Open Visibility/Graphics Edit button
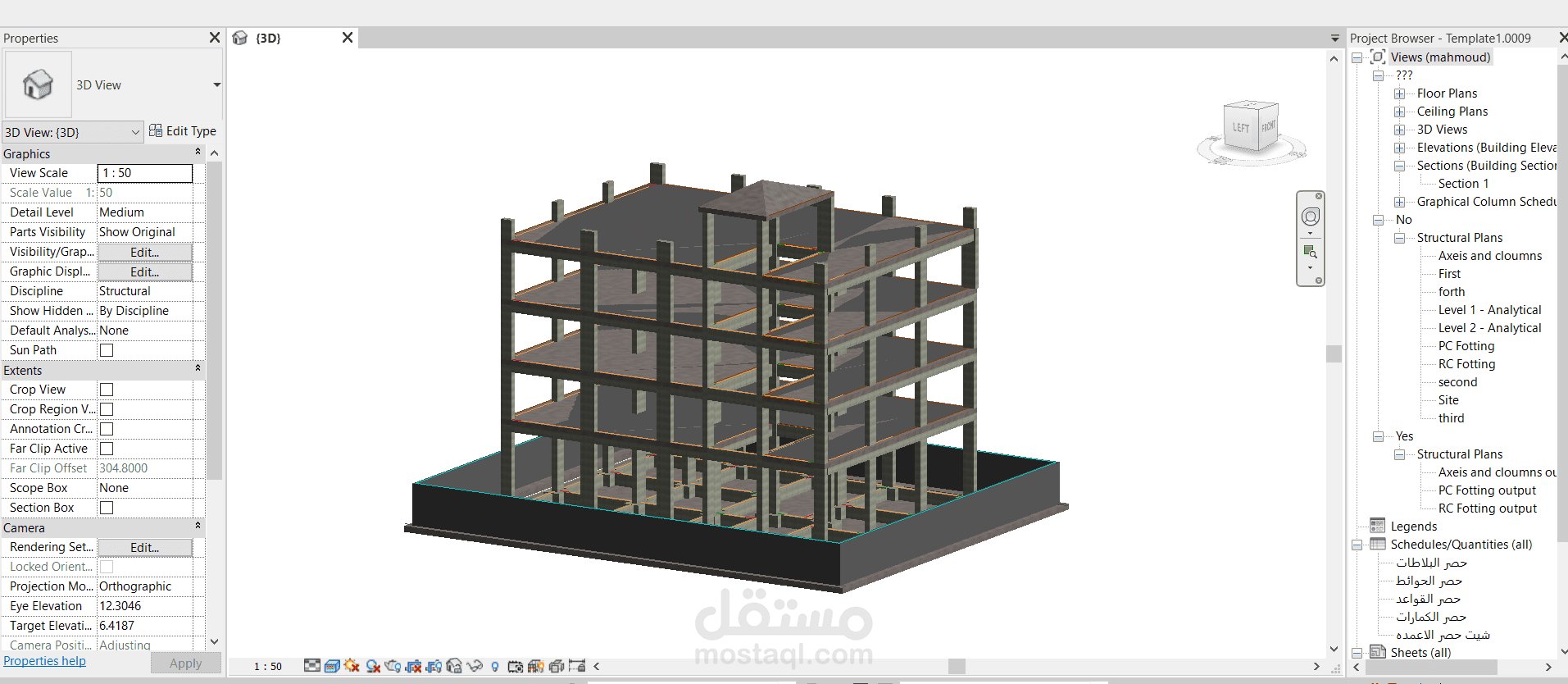Image resolution: width=1568 pixels, height=684 pixels. click(x=145, y=252)
